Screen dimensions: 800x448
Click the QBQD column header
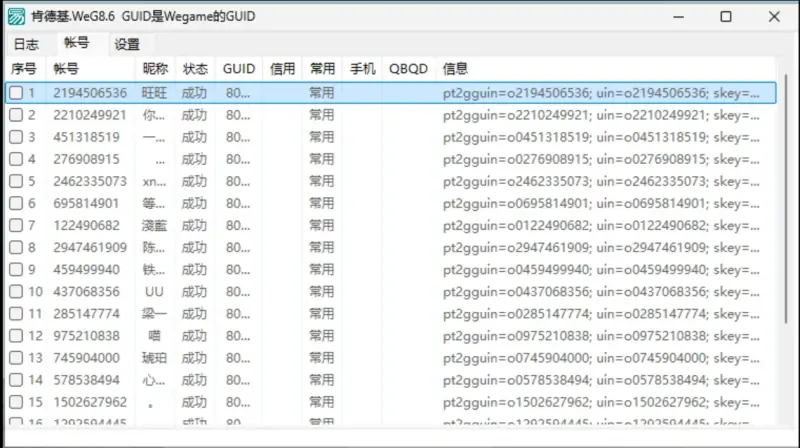[408, 69]
